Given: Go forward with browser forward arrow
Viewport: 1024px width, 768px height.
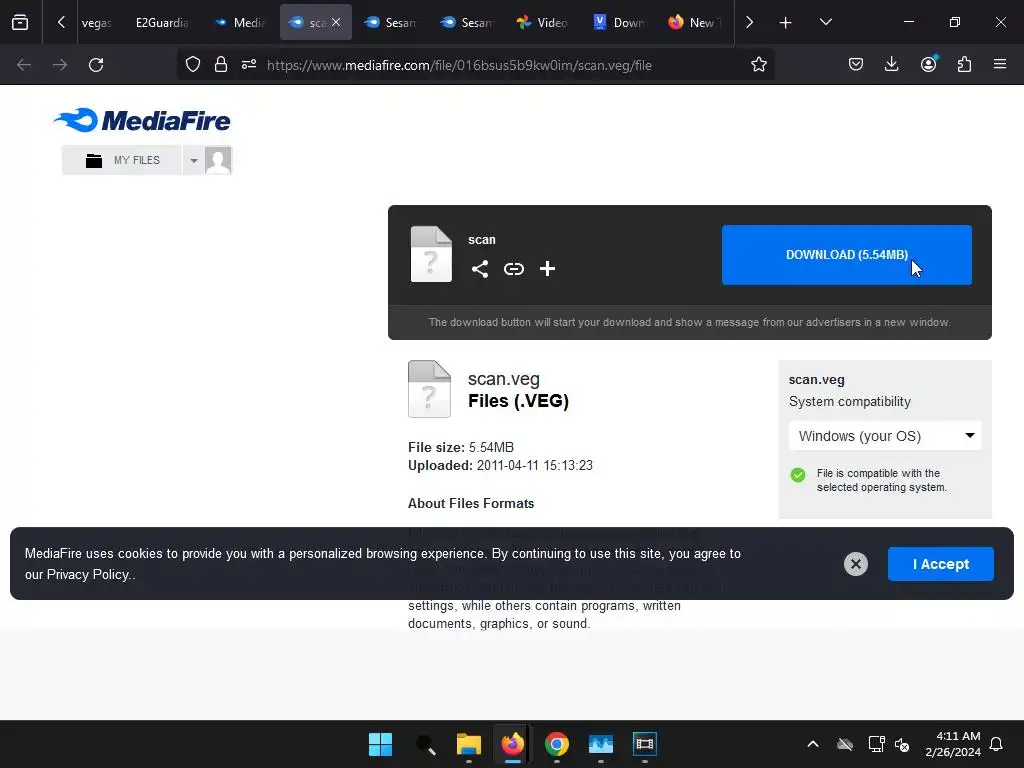Looking at the screenshot, I should 60,65.
